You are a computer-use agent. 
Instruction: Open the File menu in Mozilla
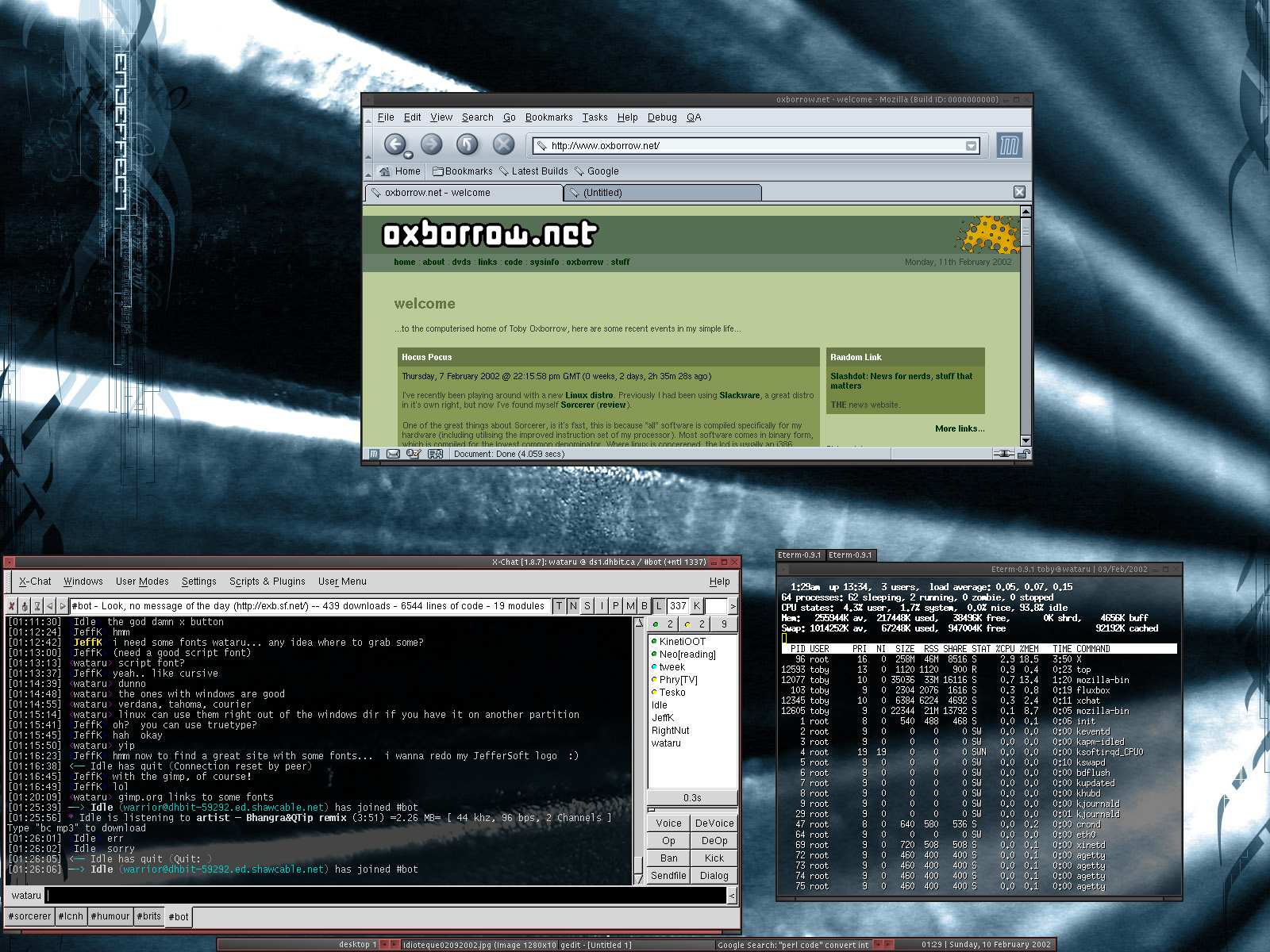tap(386, 117)
